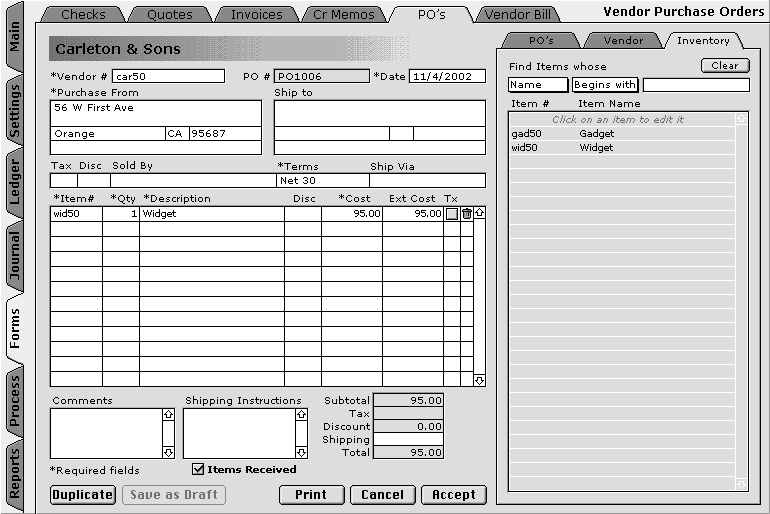The height and width of the screenshot is (514, 770).
Task: Select wid50 Widget in inventory list
Action: point(622,147)
